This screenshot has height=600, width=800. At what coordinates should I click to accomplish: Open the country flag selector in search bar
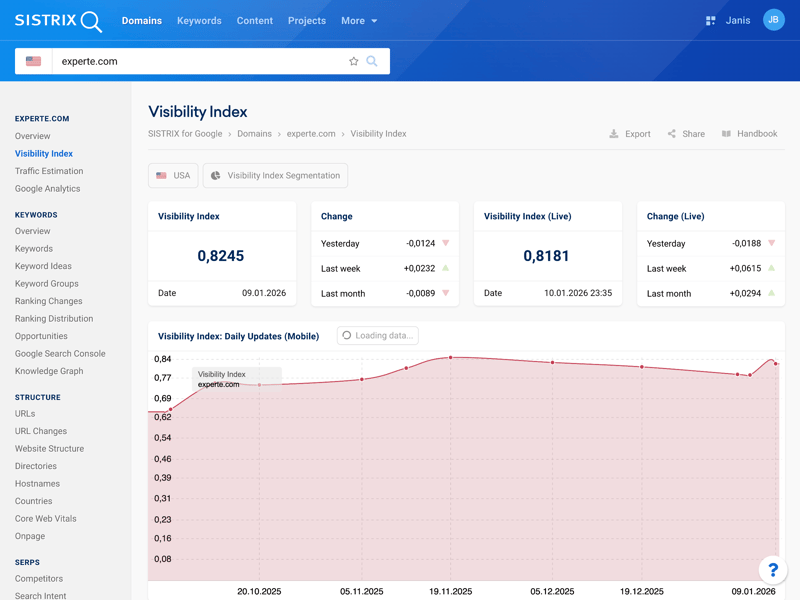pyautogui.click(x=34, y=61)
